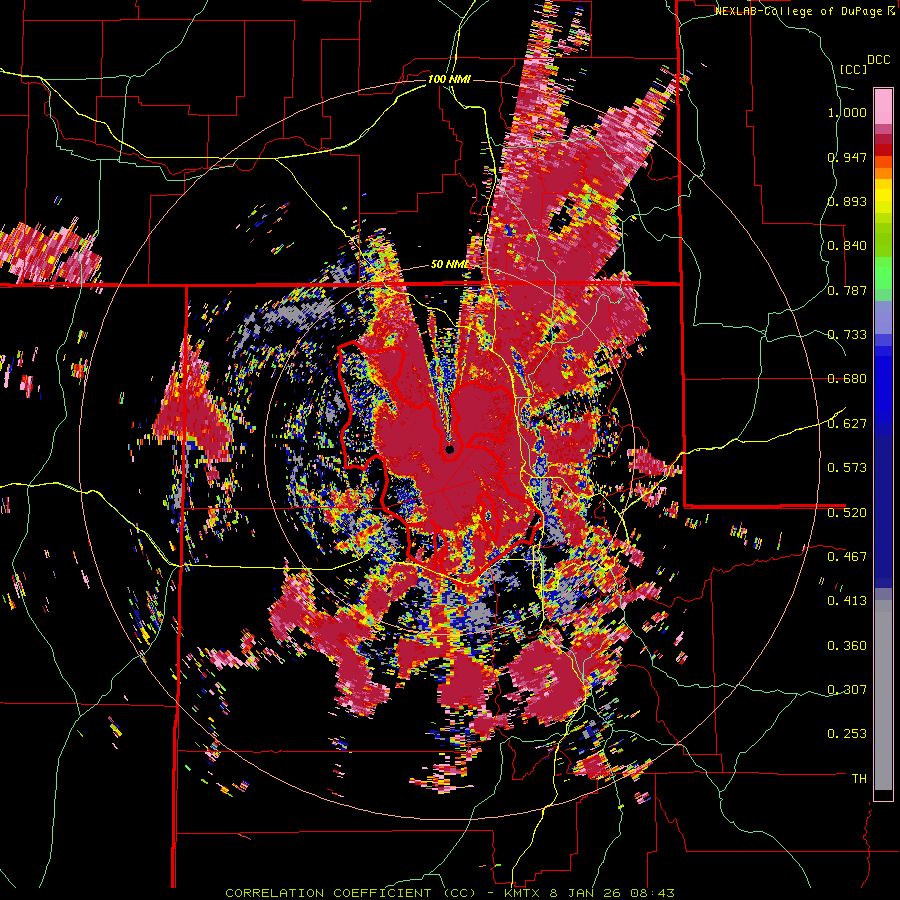
Task: Click the 0.573 scale value
Action: pyautogui.click(x=847, y=468)
